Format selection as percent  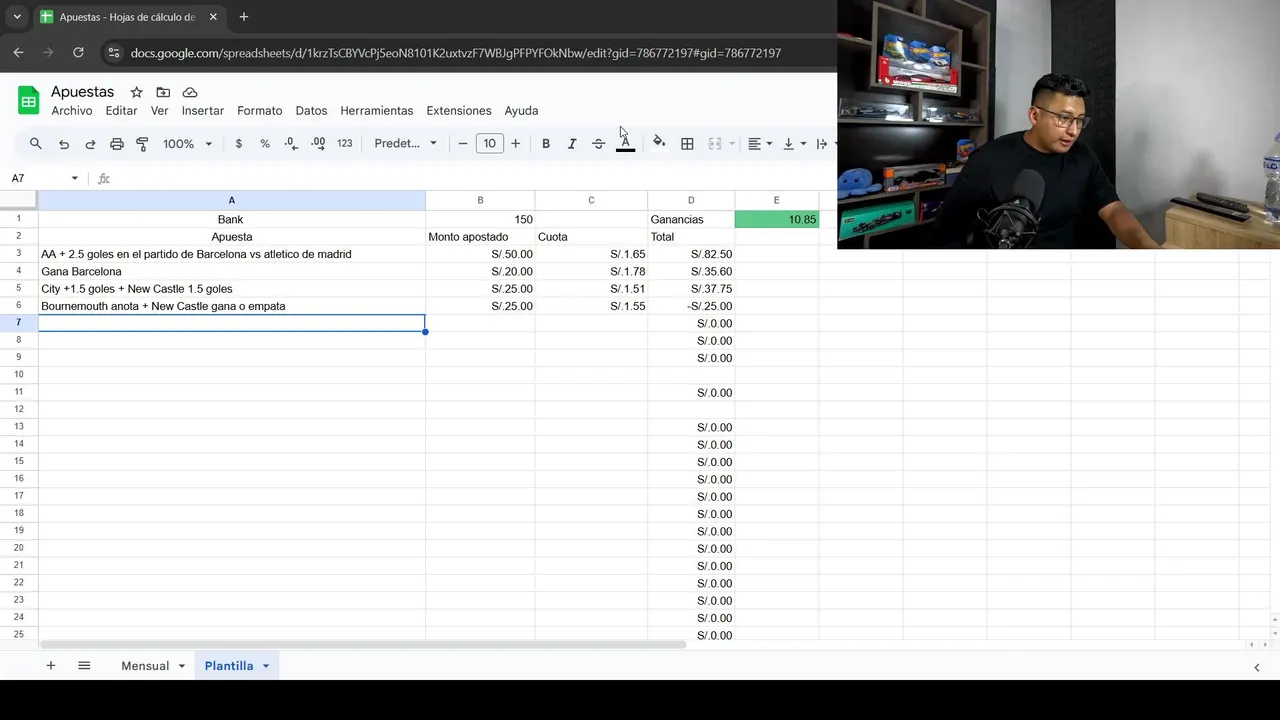[x=265, y=144]
